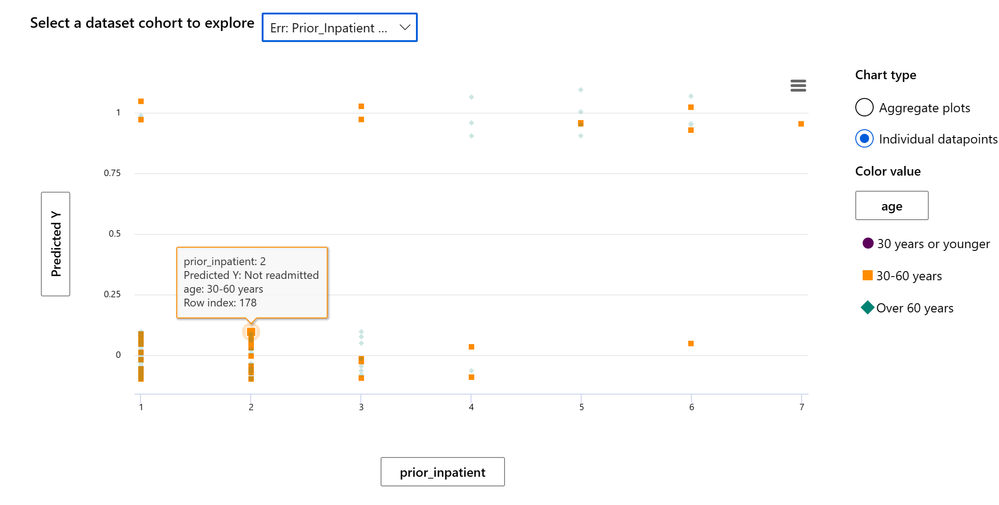Image resolution: width=999 pixels, height=505 pixels.
Task: Click the orange '30-60 years' legend square
Action: (x=867, y=275)
